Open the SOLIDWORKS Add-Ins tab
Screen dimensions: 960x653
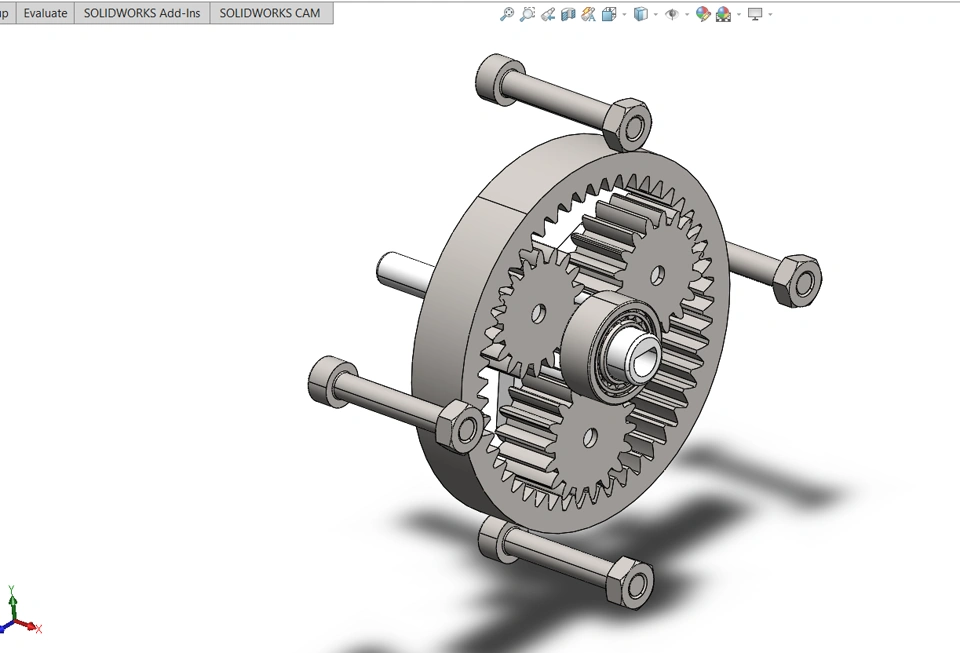(x=142, y=13)
